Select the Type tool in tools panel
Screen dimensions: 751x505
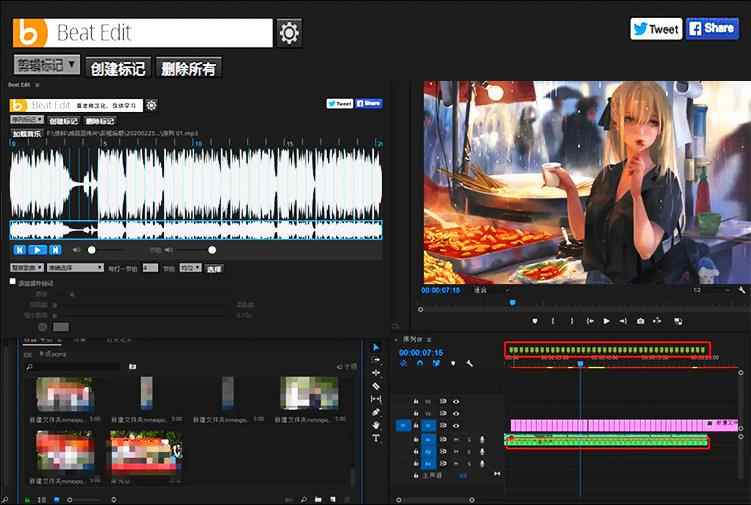[x=376, y=438]
